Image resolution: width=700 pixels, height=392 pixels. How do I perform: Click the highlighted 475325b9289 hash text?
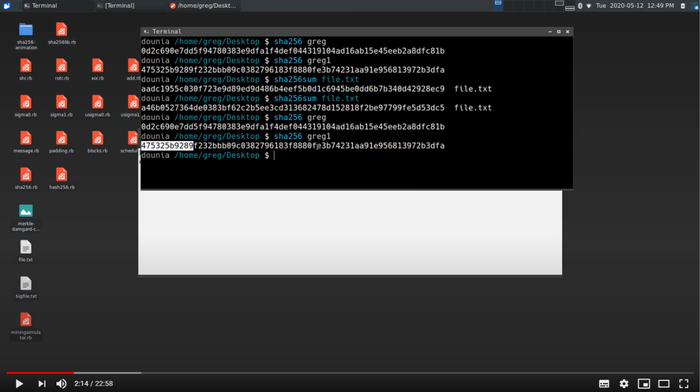pyautogui.click(x=167, y=146)
